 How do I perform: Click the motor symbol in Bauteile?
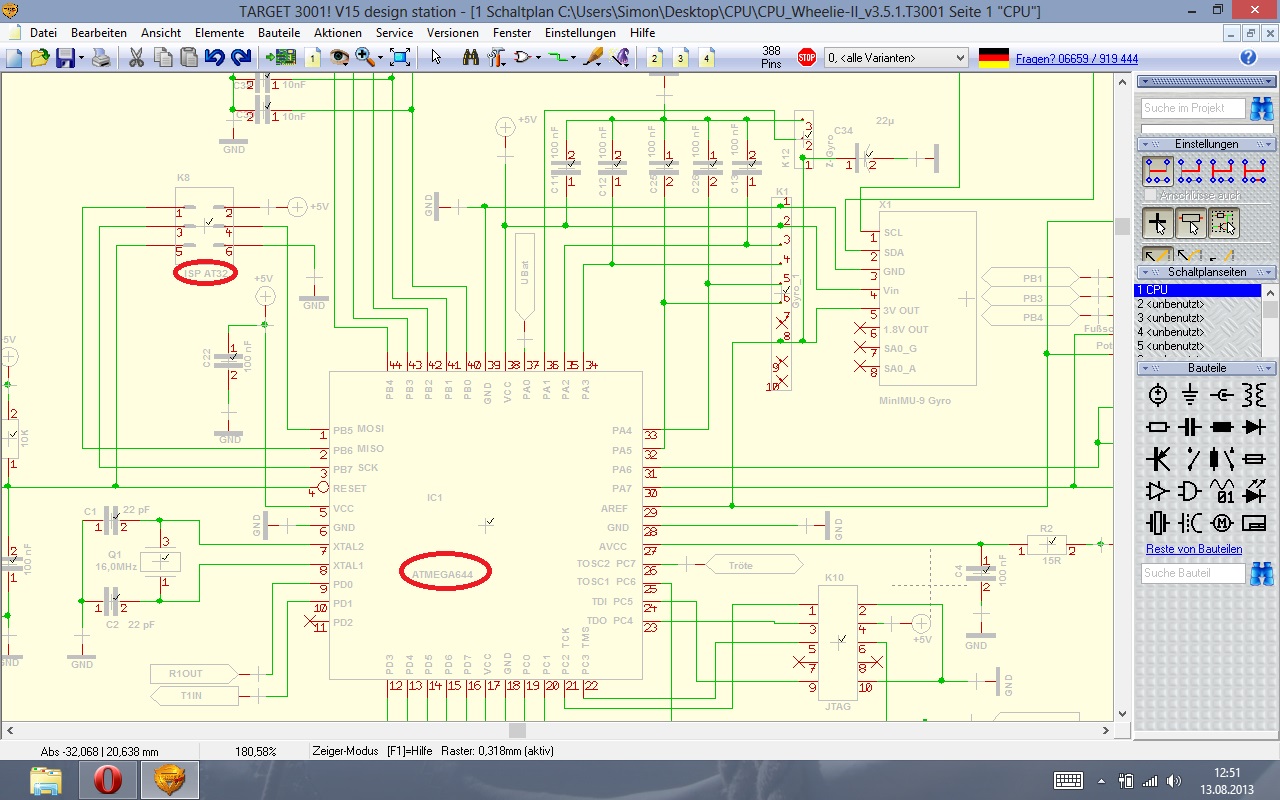(1221, 522)
